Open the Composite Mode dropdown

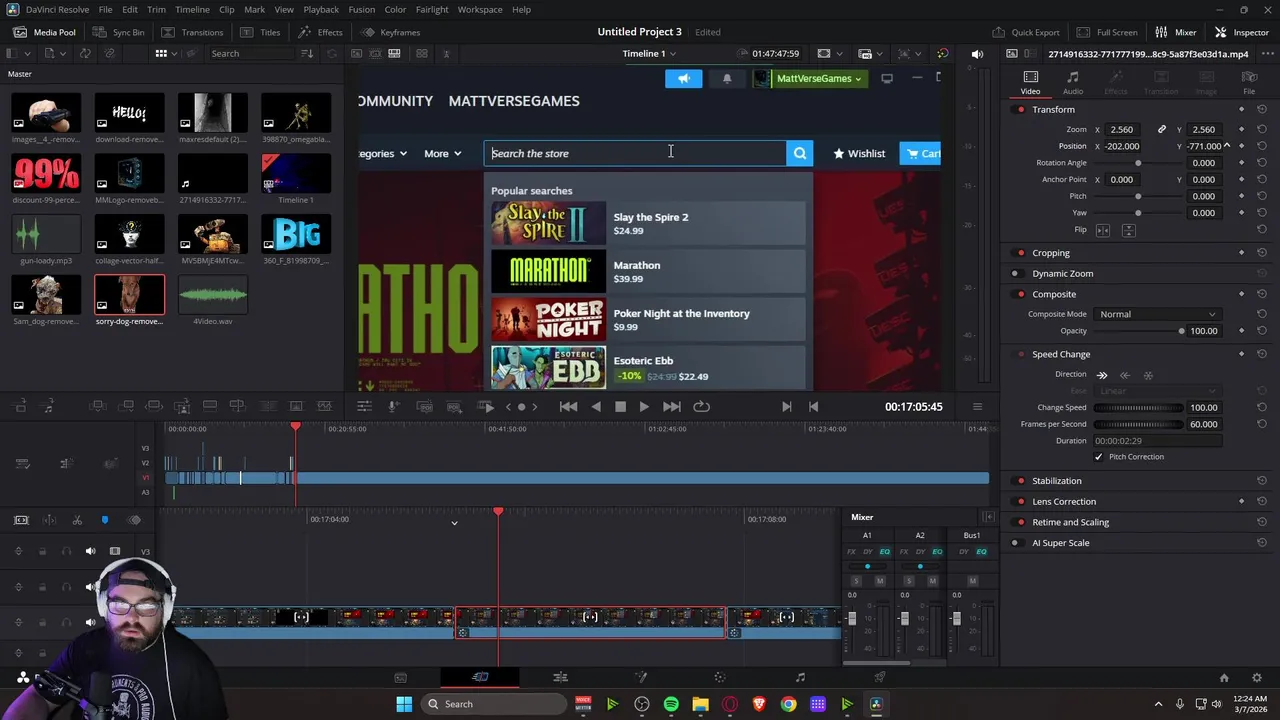pos(1157,314)
